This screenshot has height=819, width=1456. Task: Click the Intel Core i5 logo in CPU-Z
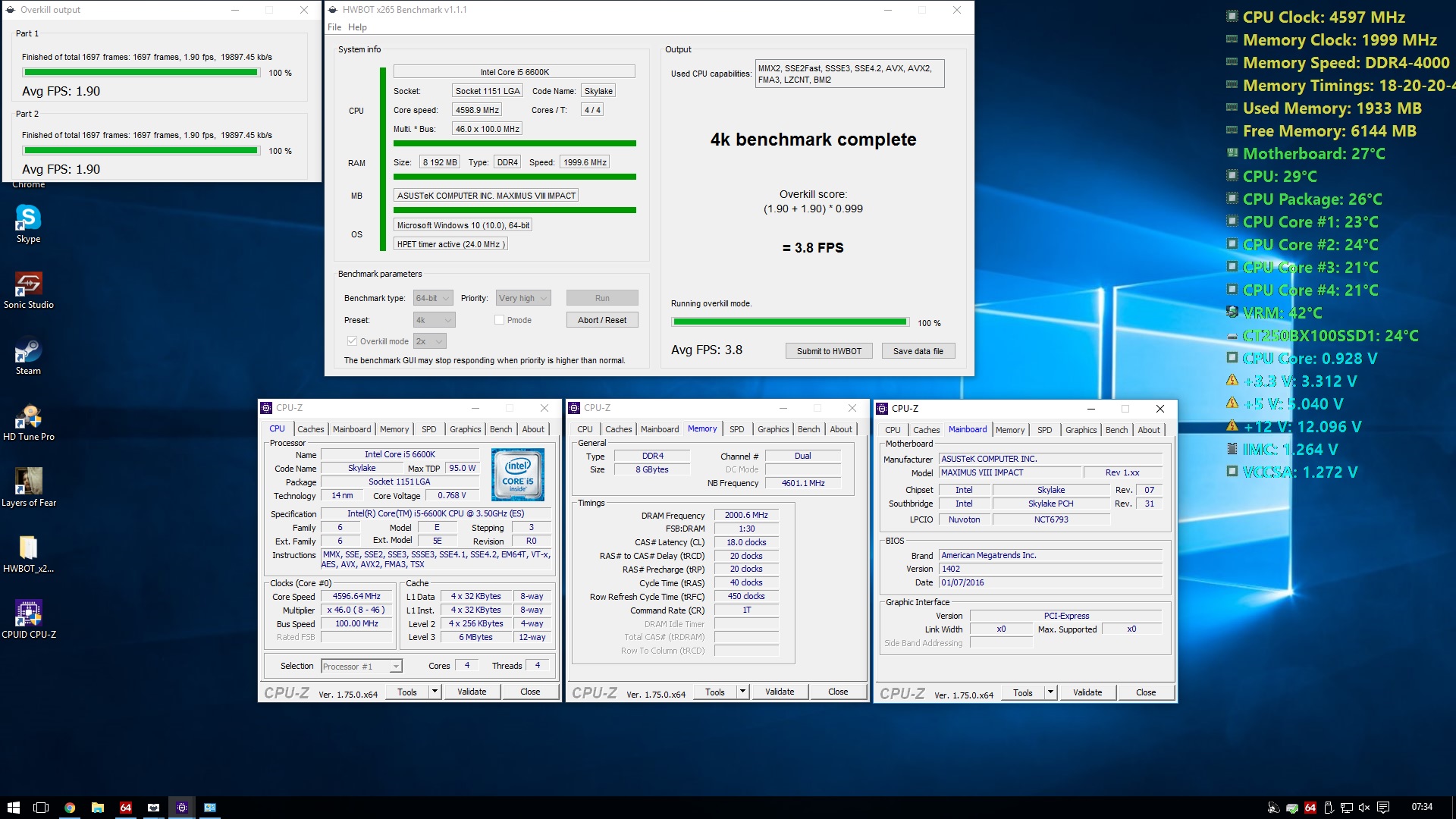[517, 475]
